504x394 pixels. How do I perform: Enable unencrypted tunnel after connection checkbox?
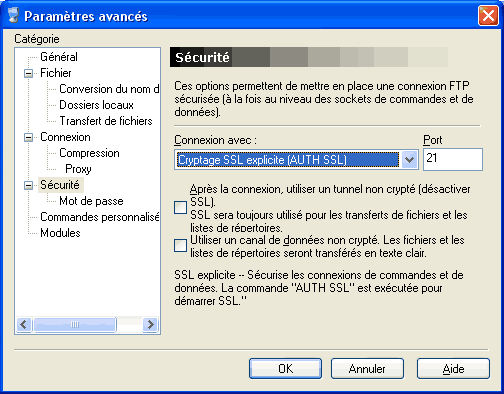180,207
